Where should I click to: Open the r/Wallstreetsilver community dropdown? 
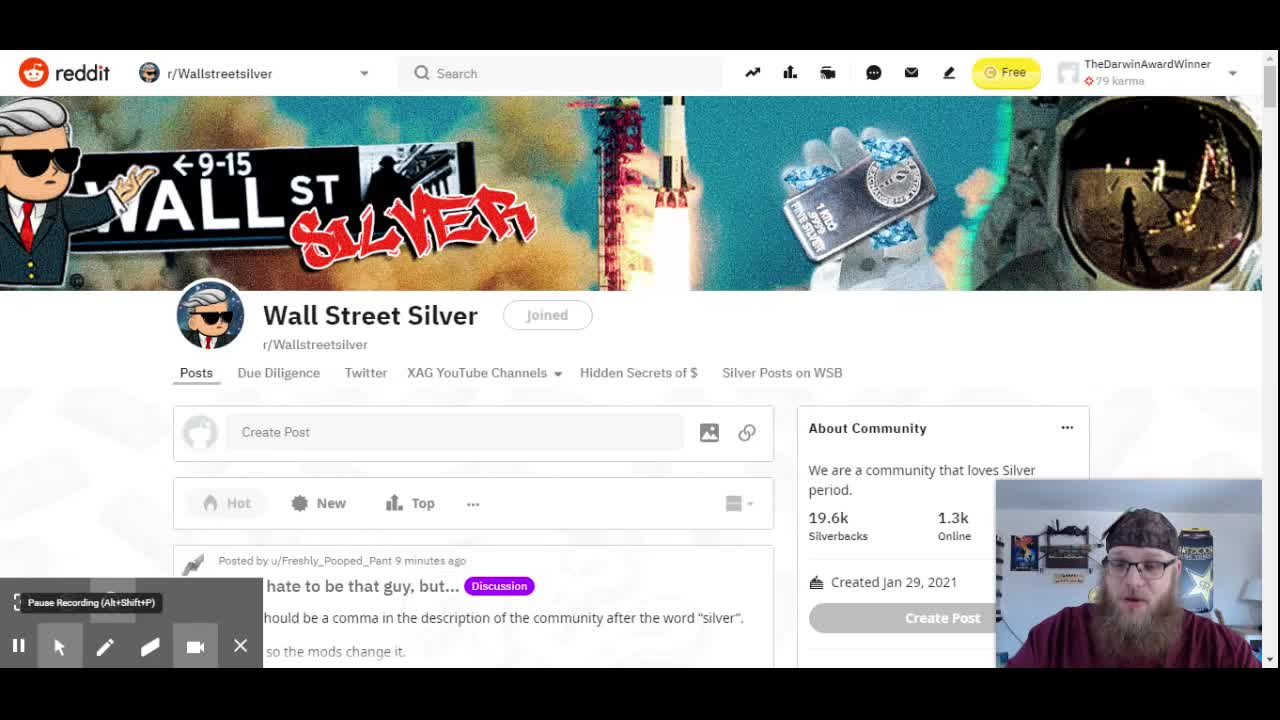click(255, 73)
